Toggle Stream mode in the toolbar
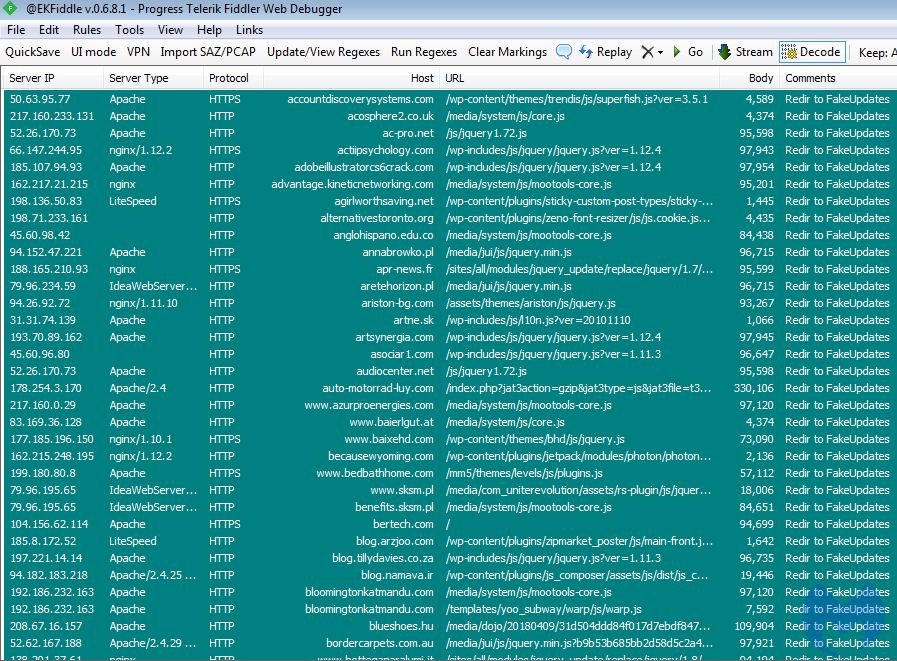The width and height of the screenshot is (897, 661). (x=745, y=52)
